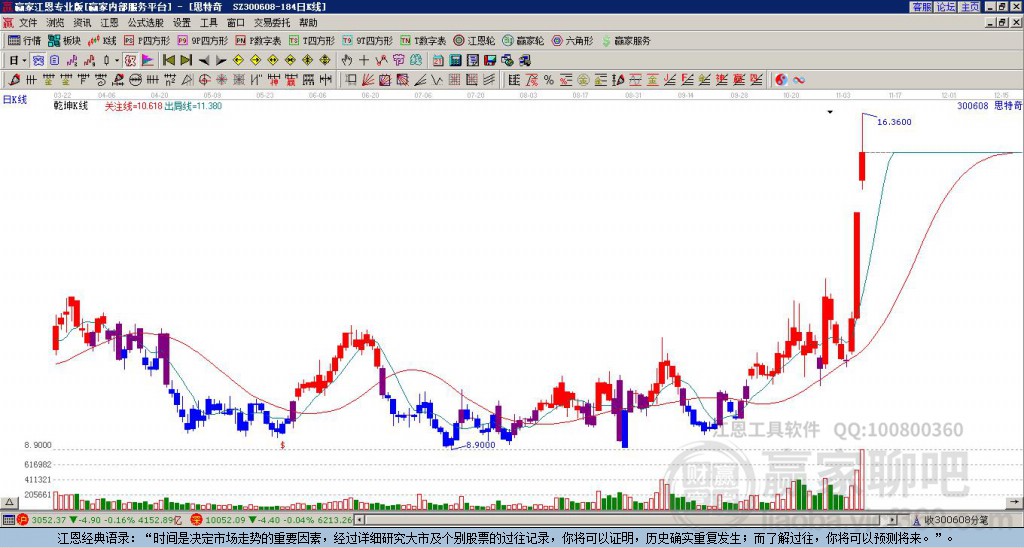The image size is (1024, 548).
Task: Click the horizontal scrollbar left arrow
Action: tap(359, 521)
